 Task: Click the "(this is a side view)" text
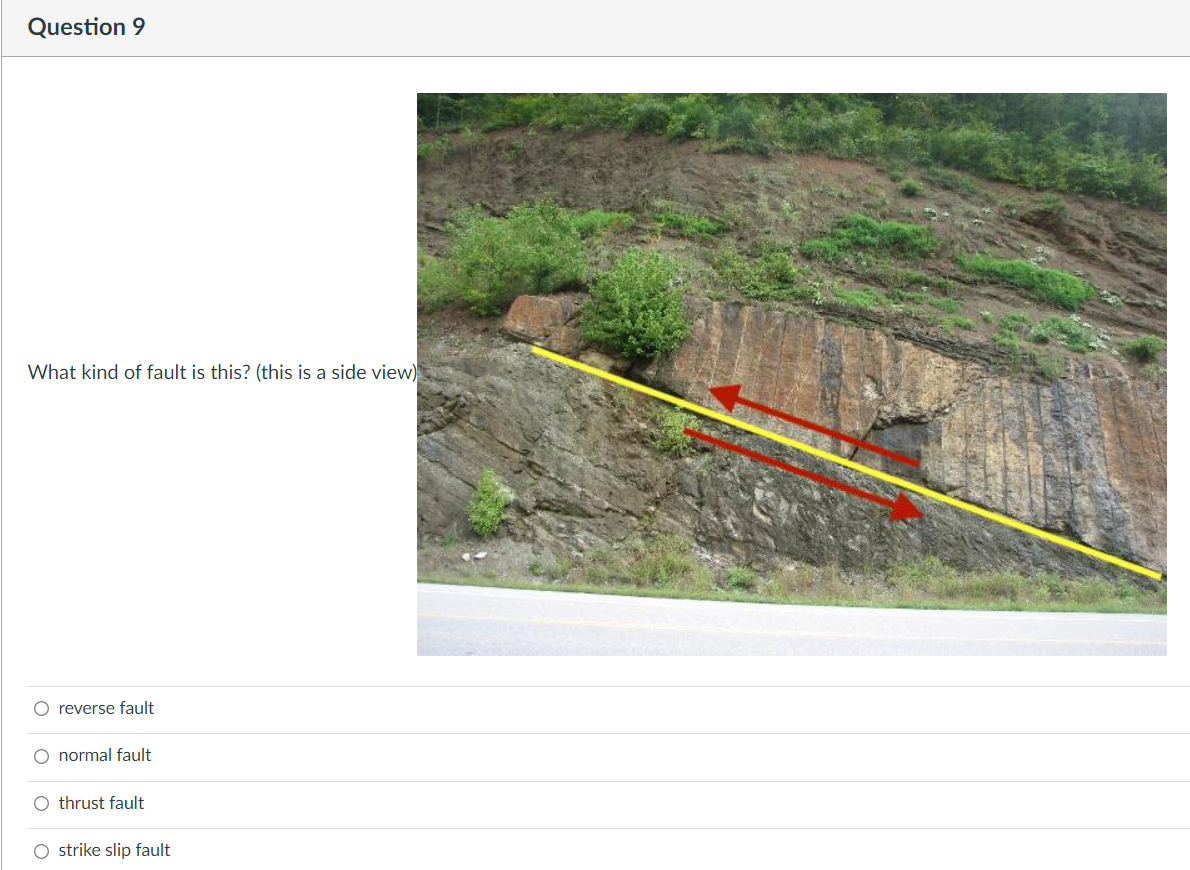pos(337,372)
